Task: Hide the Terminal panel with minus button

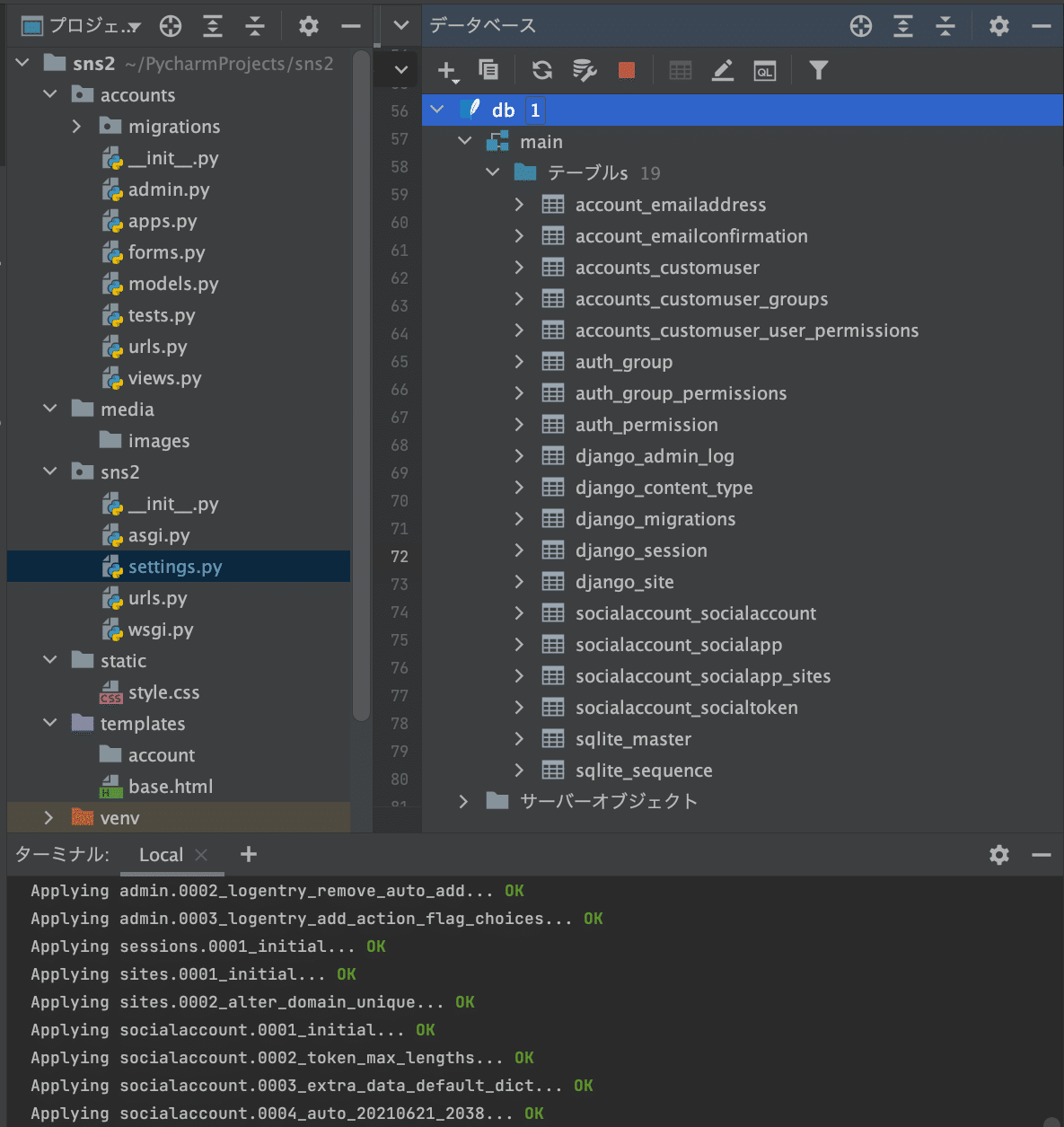Action: 1042,855
